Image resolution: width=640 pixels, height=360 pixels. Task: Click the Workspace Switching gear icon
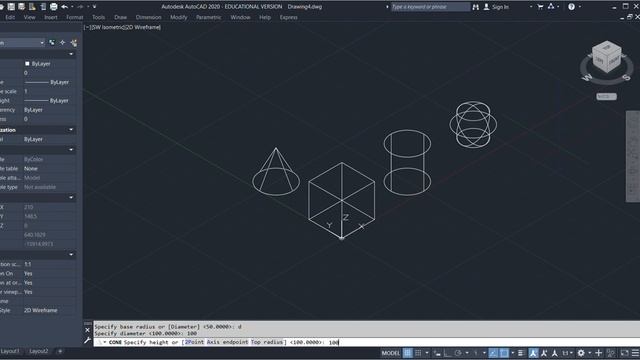[x=581, y=353]
